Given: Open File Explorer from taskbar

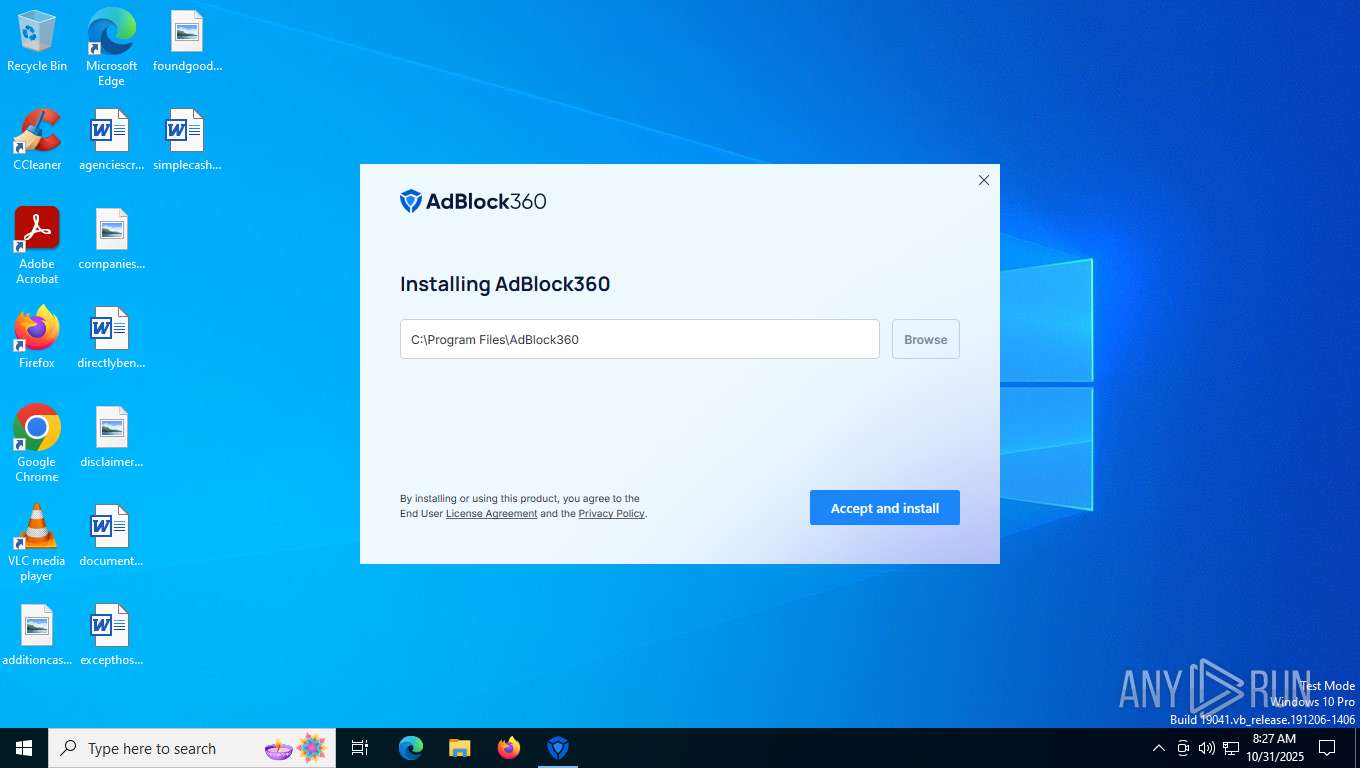Looking at the screenshot, I should coord(460,748).
